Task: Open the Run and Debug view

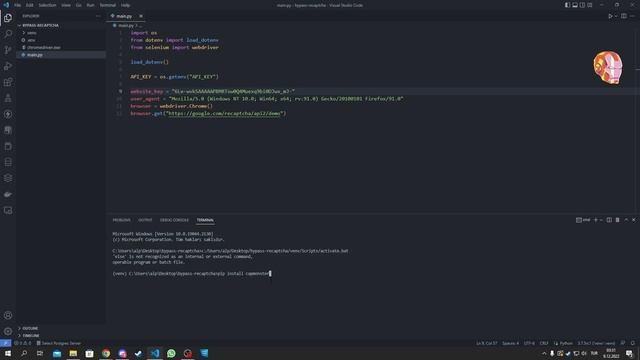Action: (x=8, y=66)
